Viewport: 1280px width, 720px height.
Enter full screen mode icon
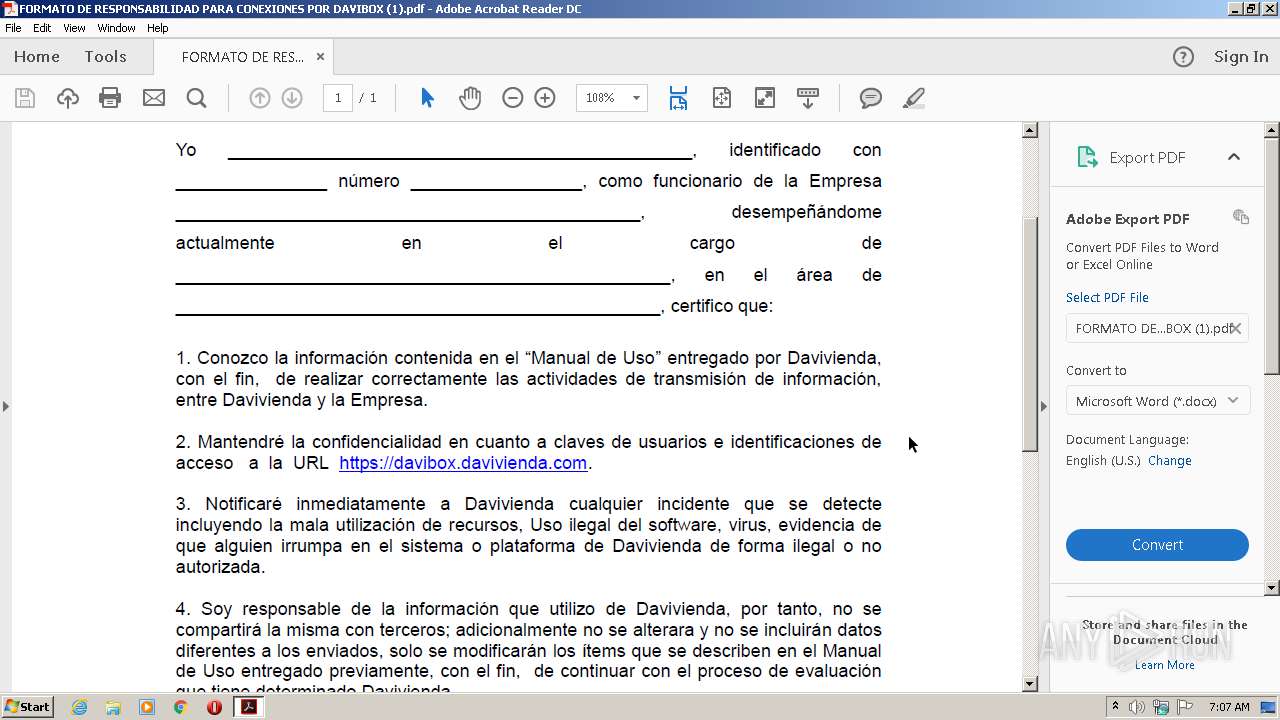[764, 98]
